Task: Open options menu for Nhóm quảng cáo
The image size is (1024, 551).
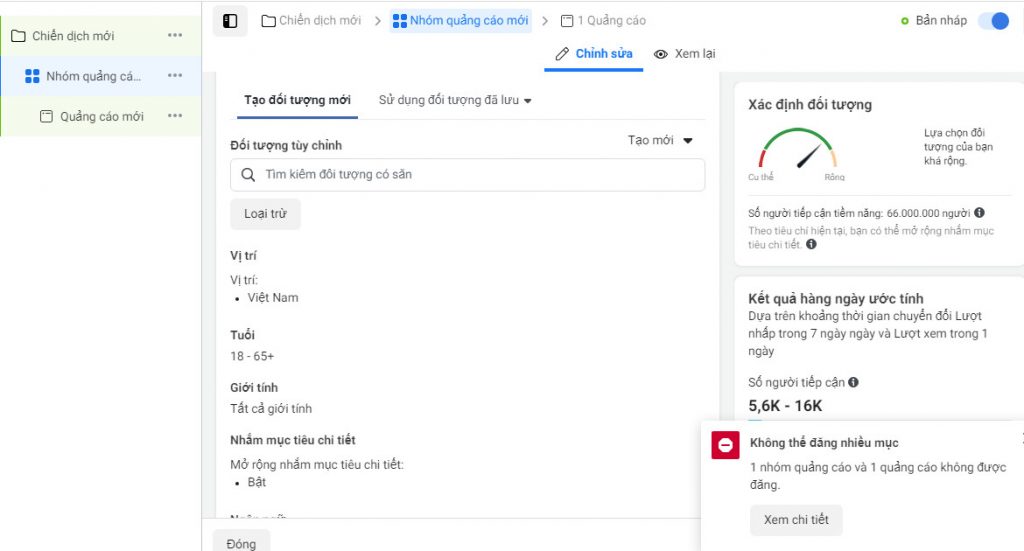Action: coord(174,76)
